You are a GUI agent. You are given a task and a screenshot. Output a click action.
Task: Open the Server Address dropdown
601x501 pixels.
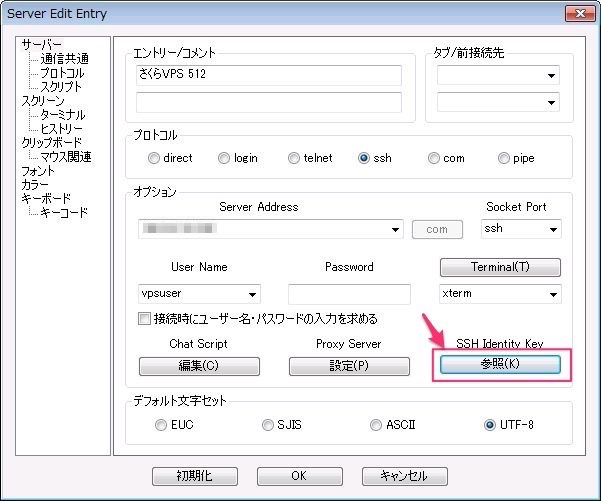(396, 229)
